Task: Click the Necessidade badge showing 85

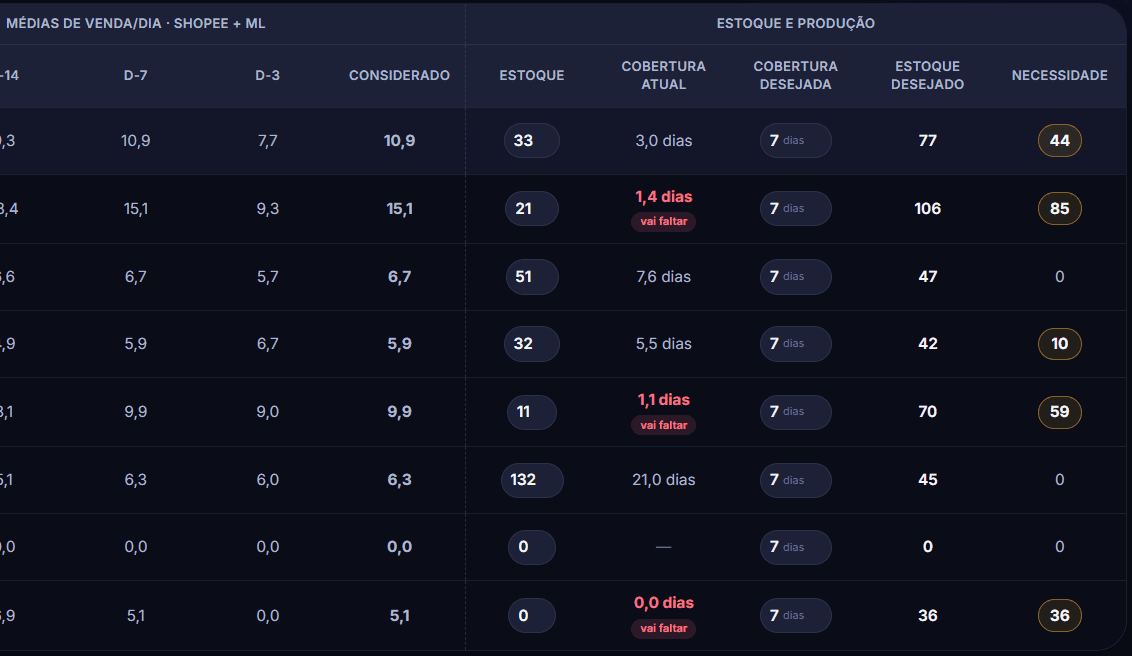Action: pos(1059,209)
